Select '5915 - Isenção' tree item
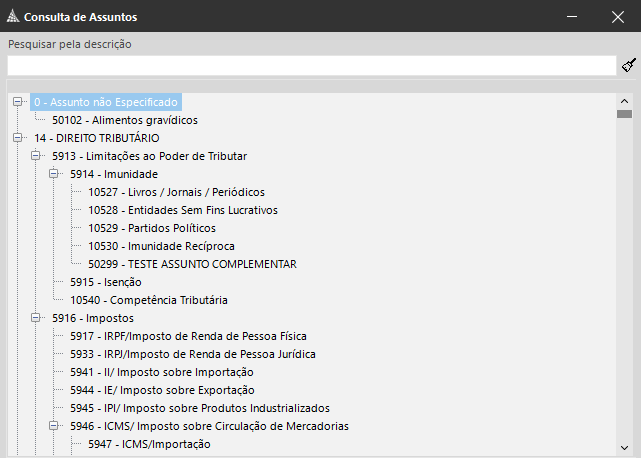The height and width of the screenshot is (458, 641). [x=105, y=282]
